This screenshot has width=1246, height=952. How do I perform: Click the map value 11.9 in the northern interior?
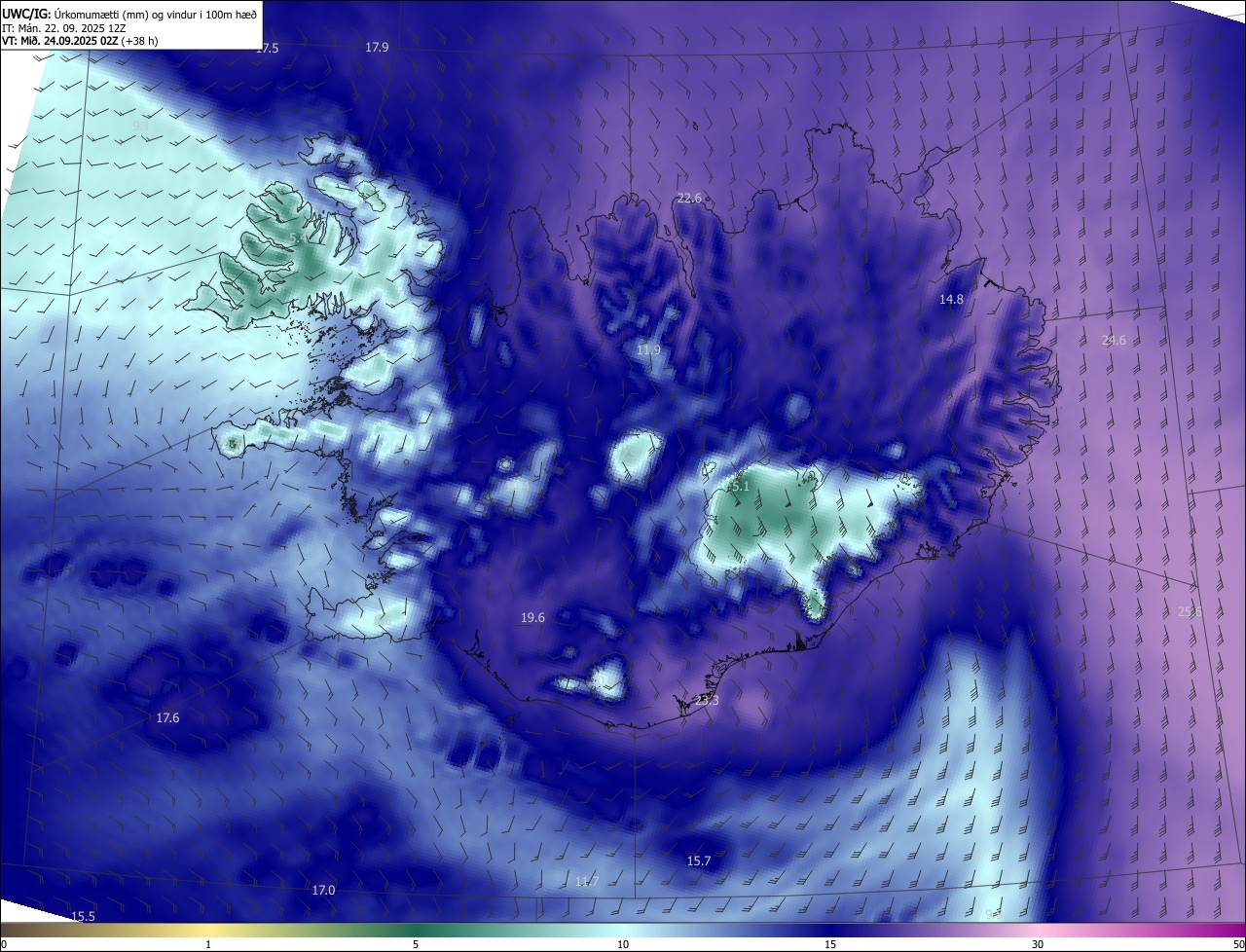click(x=648, y=350)
